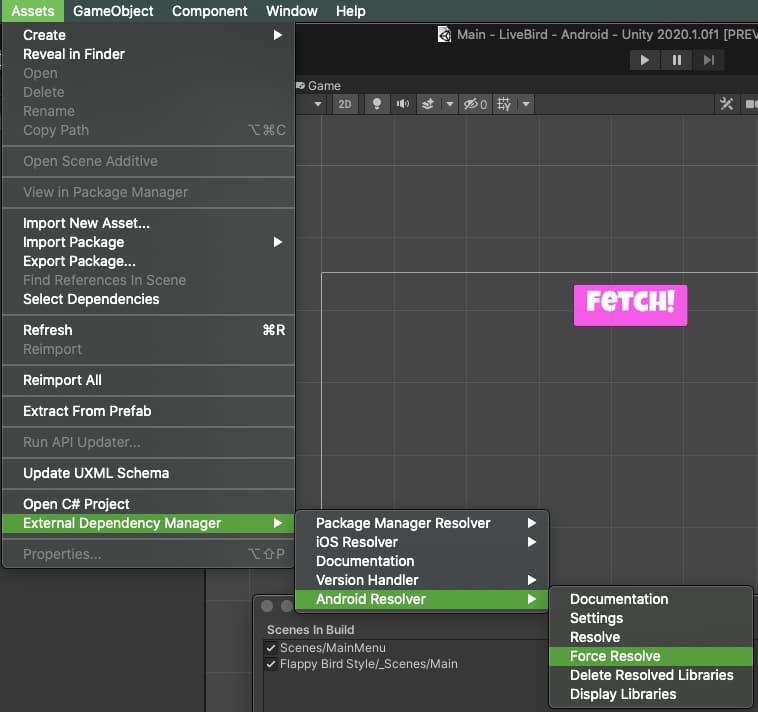
Task: Select Reimport All
Action: [x=148, y=380]
